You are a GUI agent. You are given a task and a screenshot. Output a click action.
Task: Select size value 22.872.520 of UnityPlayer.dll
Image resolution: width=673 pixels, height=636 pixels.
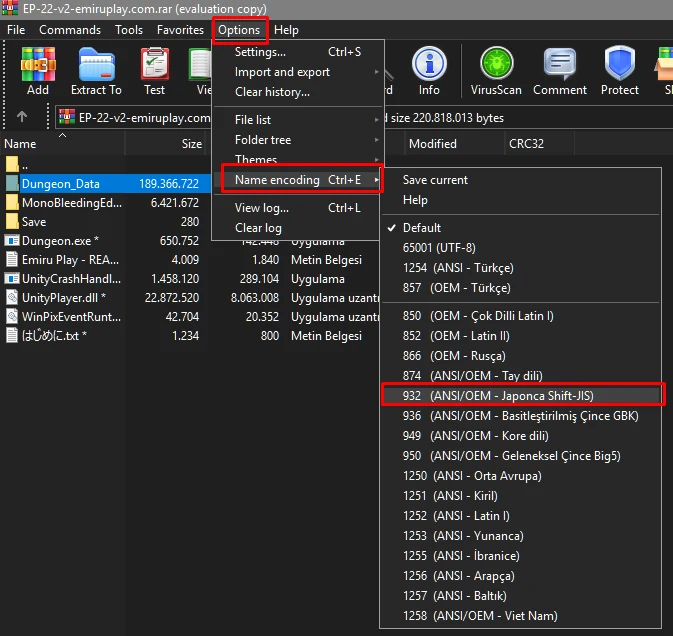(172, 297)
